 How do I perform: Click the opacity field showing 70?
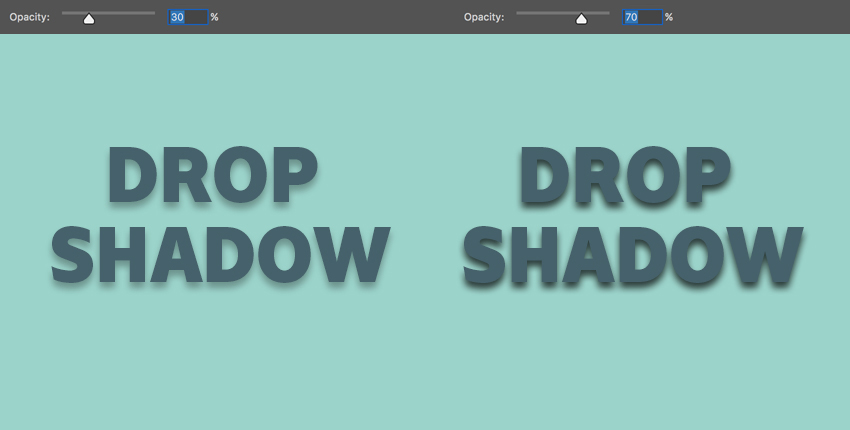642,17
